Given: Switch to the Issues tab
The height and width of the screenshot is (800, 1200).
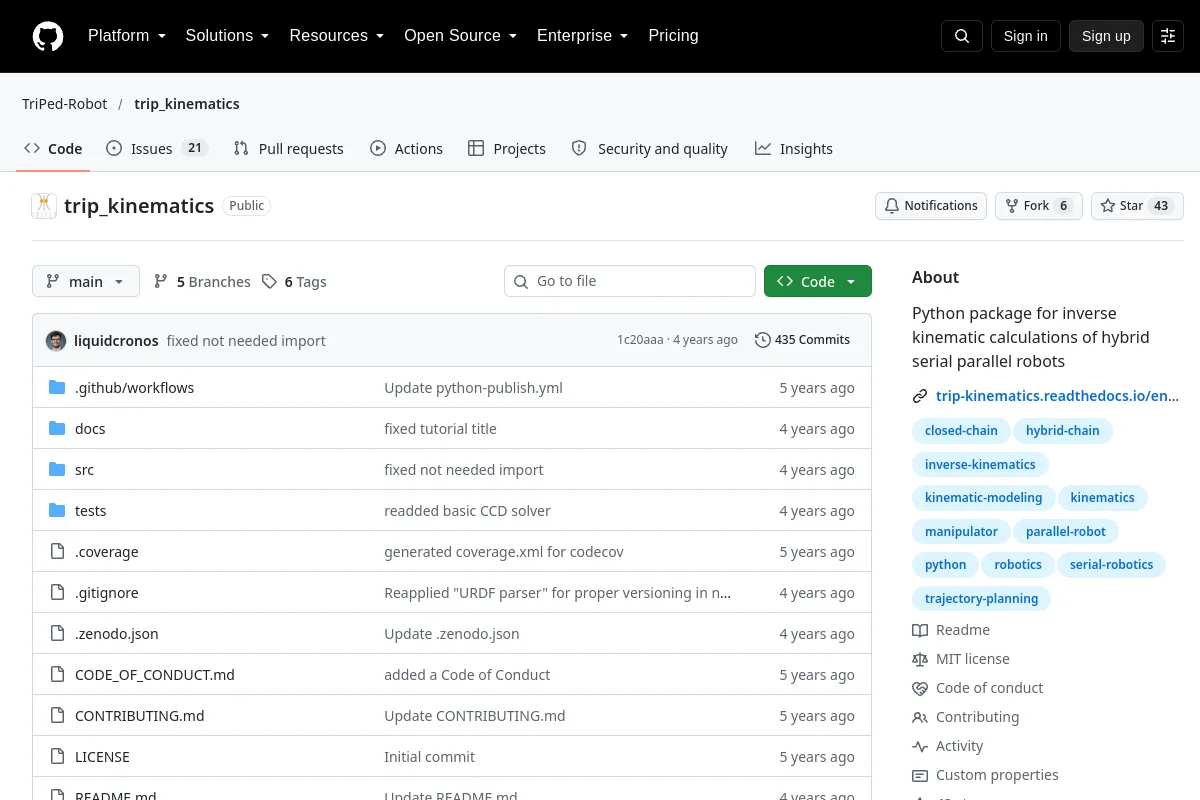Looking at the screenshot, I should tap(156, 148).
